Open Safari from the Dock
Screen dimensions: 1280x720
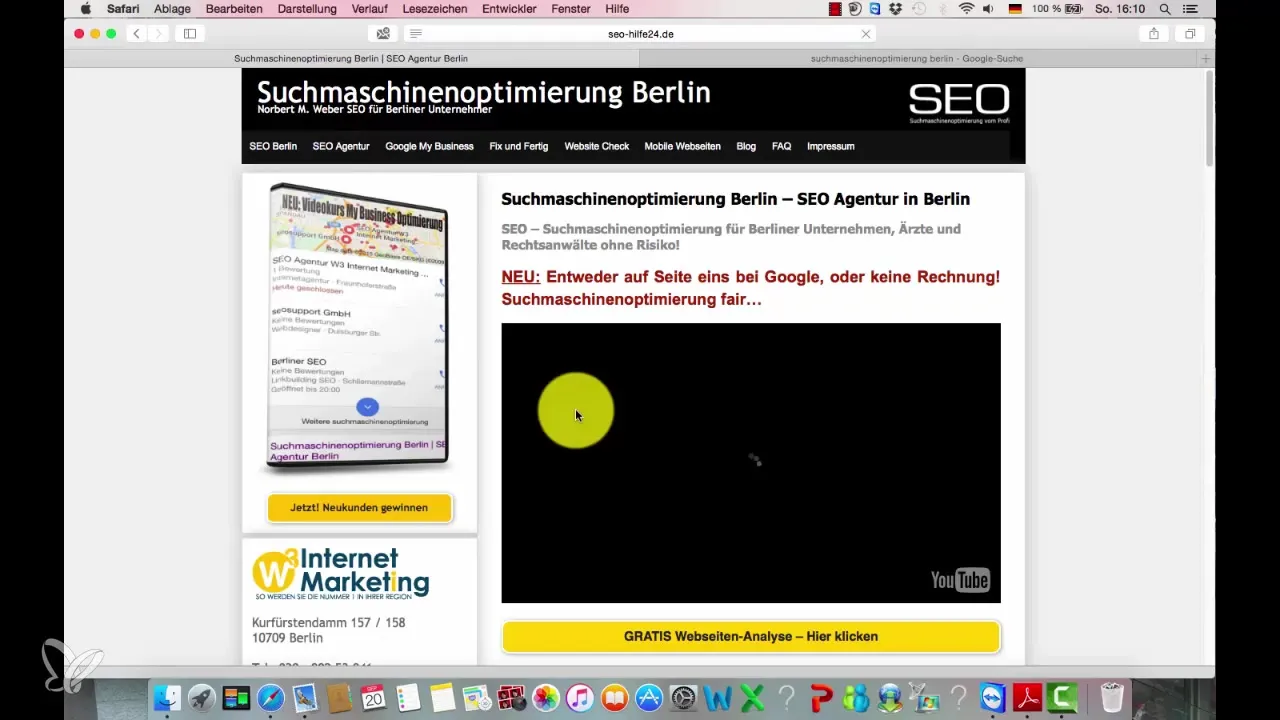pyautogui.click(x=271, y=697)
